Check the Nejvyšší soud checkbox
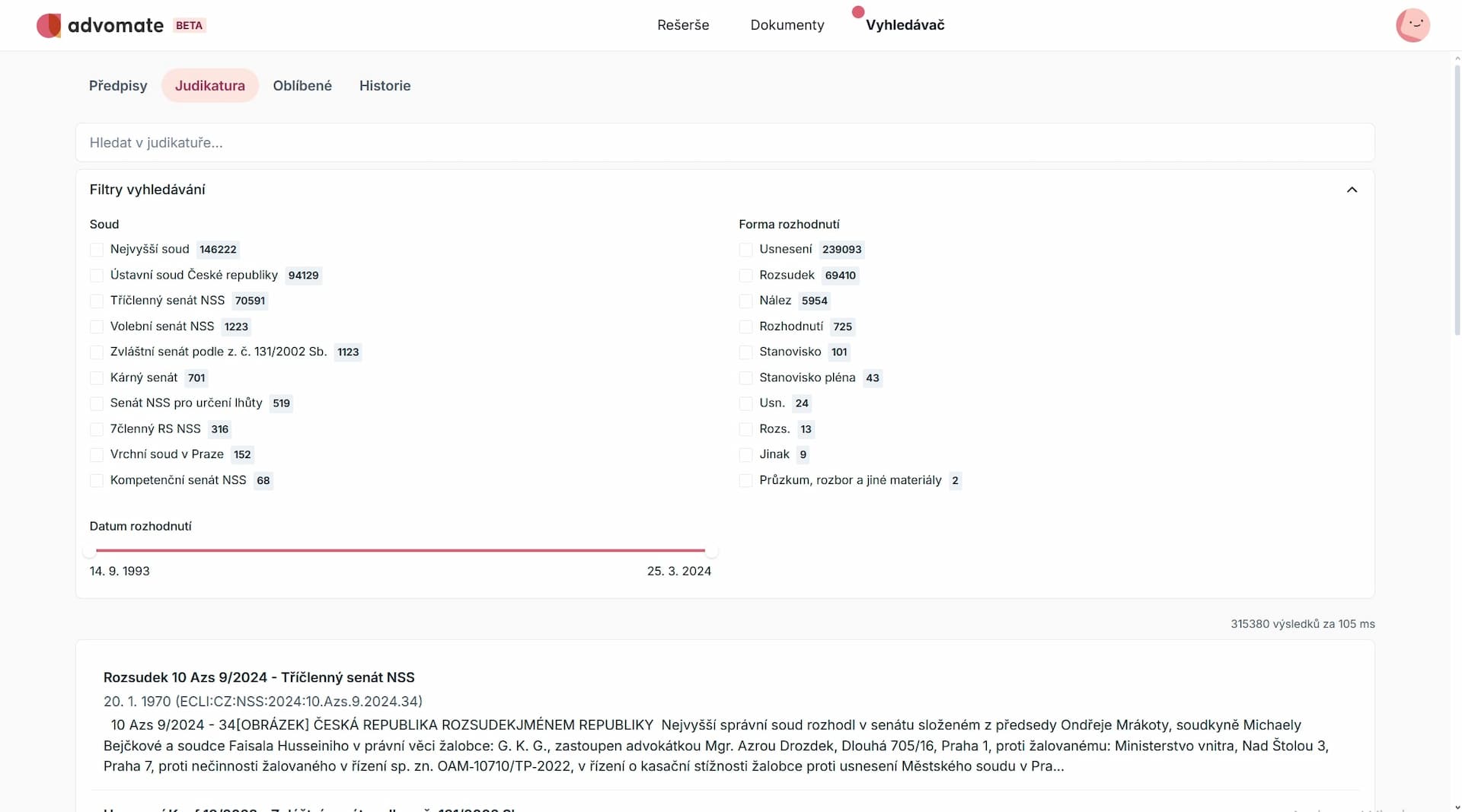This screenshot has width=1462, height=812. click(x=97, y=250)
